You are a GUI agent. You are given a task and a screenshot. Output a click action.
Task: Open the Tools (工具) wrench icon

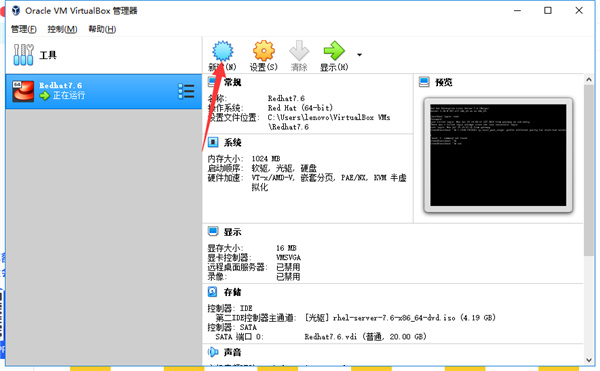point(23,55)
